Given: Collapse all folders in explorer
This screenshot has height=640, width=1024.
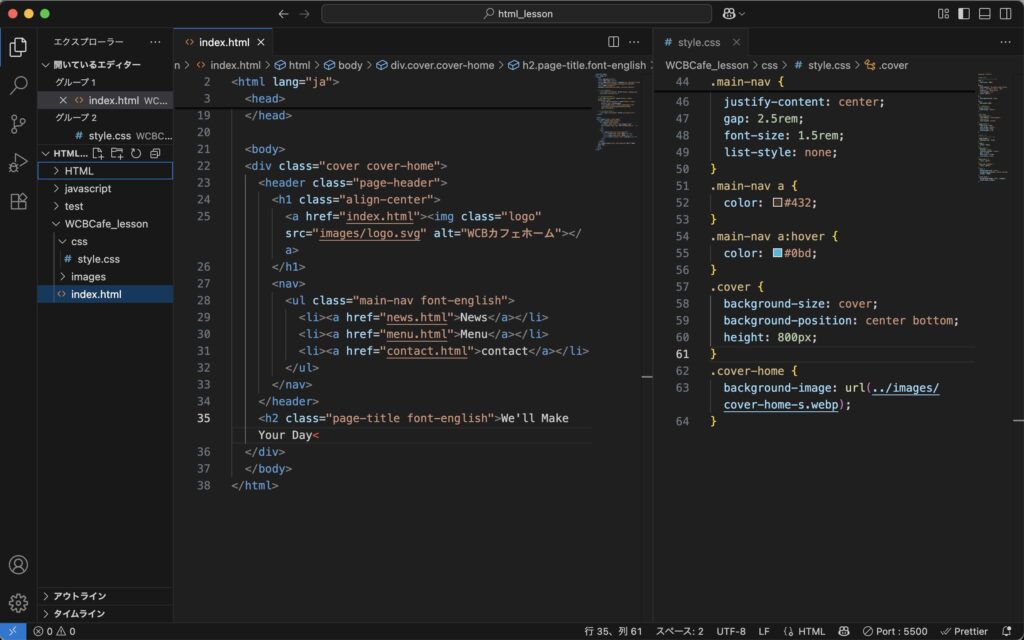Looking at the screenshot, I should pyautogui.click(x=155, y=153).
